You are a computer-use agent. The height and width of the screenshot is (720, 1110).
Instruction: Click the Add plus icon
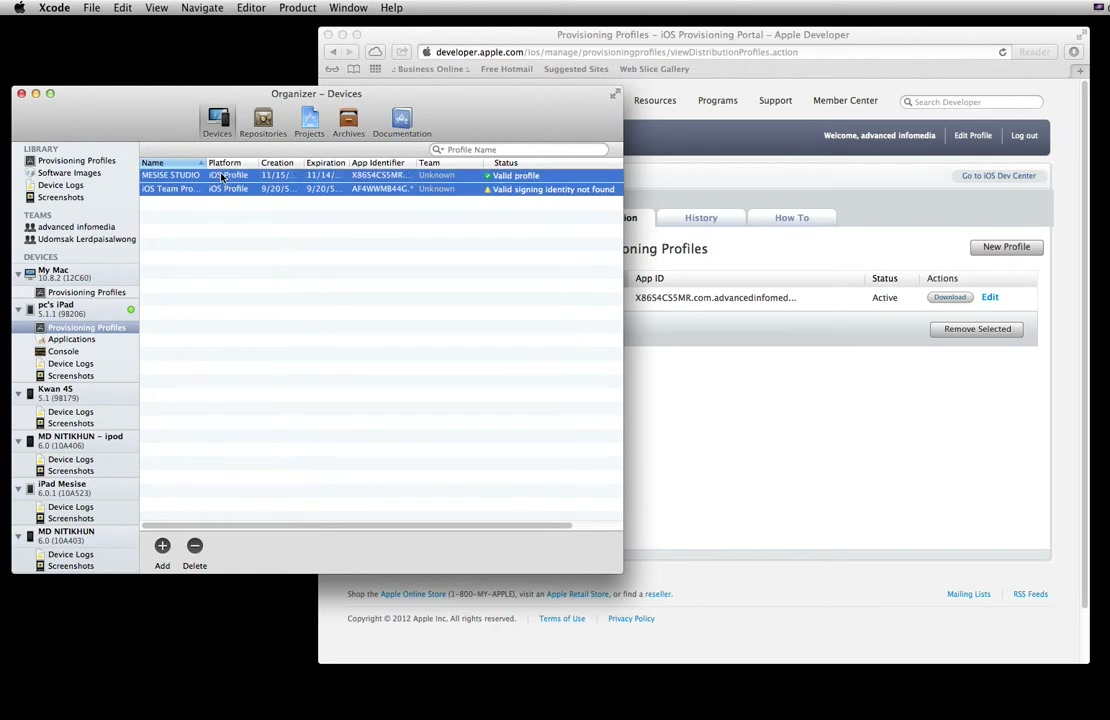[x=162, y=545]
